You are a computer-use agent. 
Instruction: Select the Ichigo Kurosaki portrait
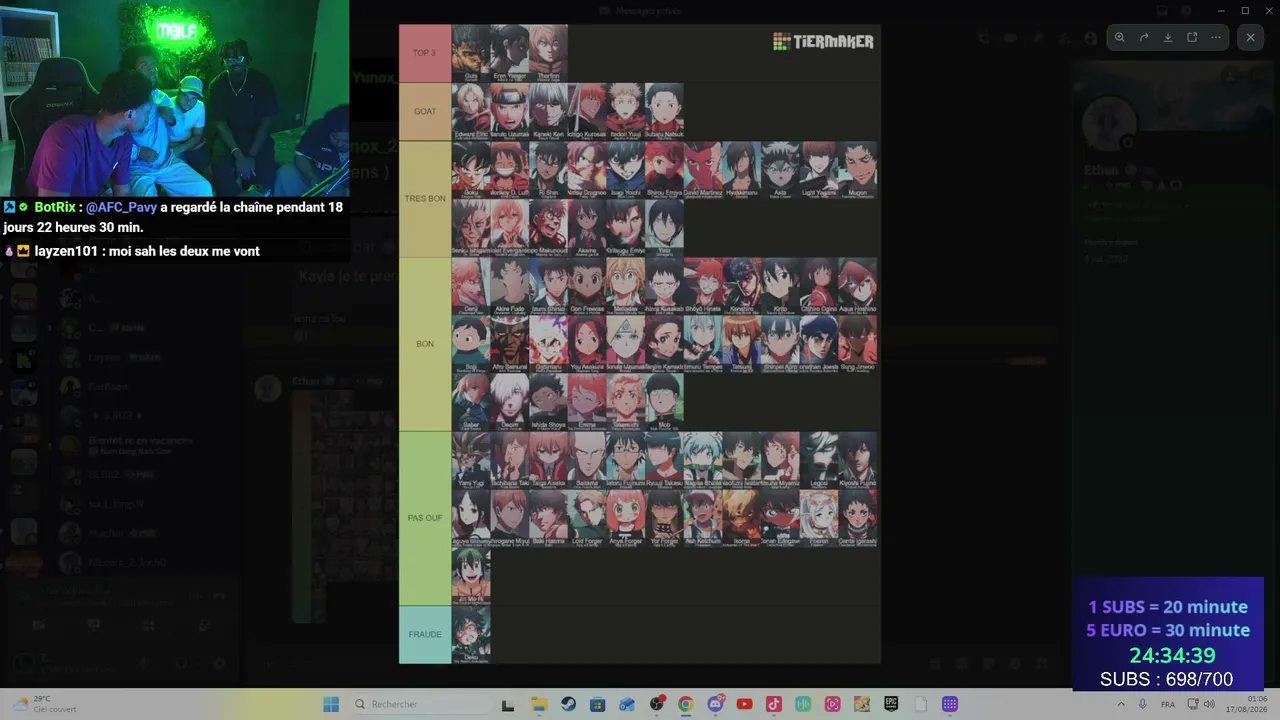point(587,111)
